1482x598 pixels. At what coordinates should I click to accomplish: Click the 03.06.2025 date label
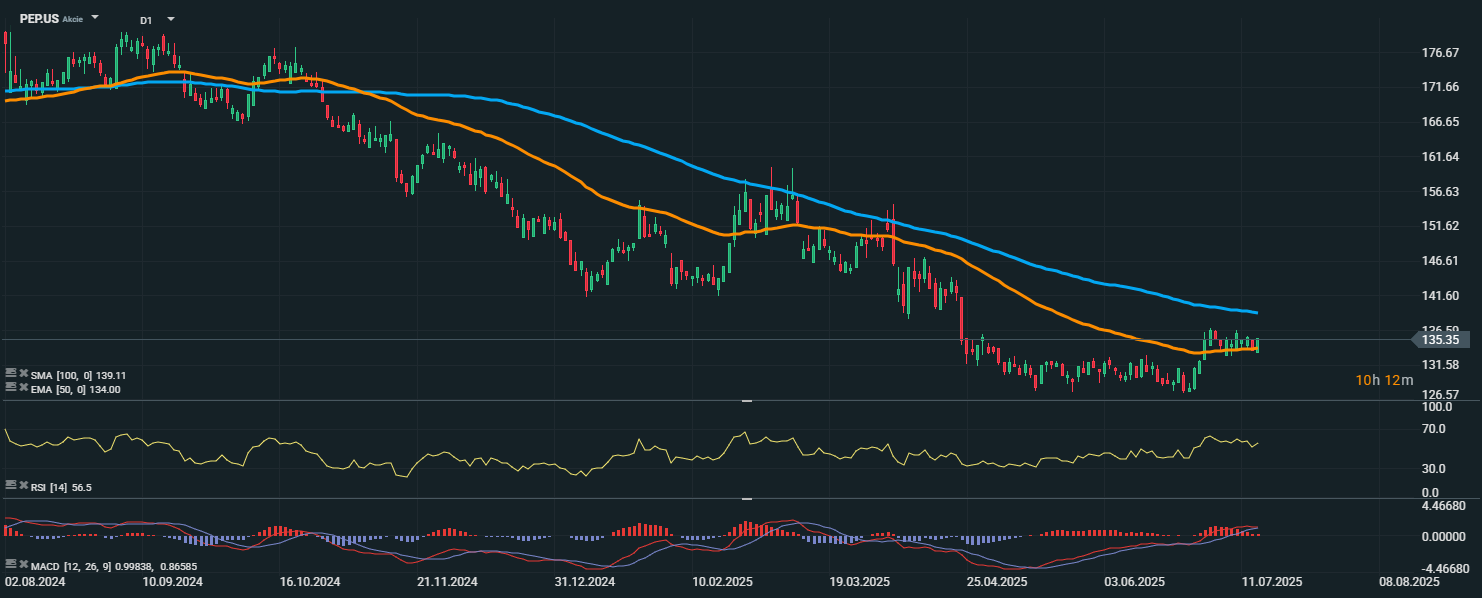[1134, 581]
